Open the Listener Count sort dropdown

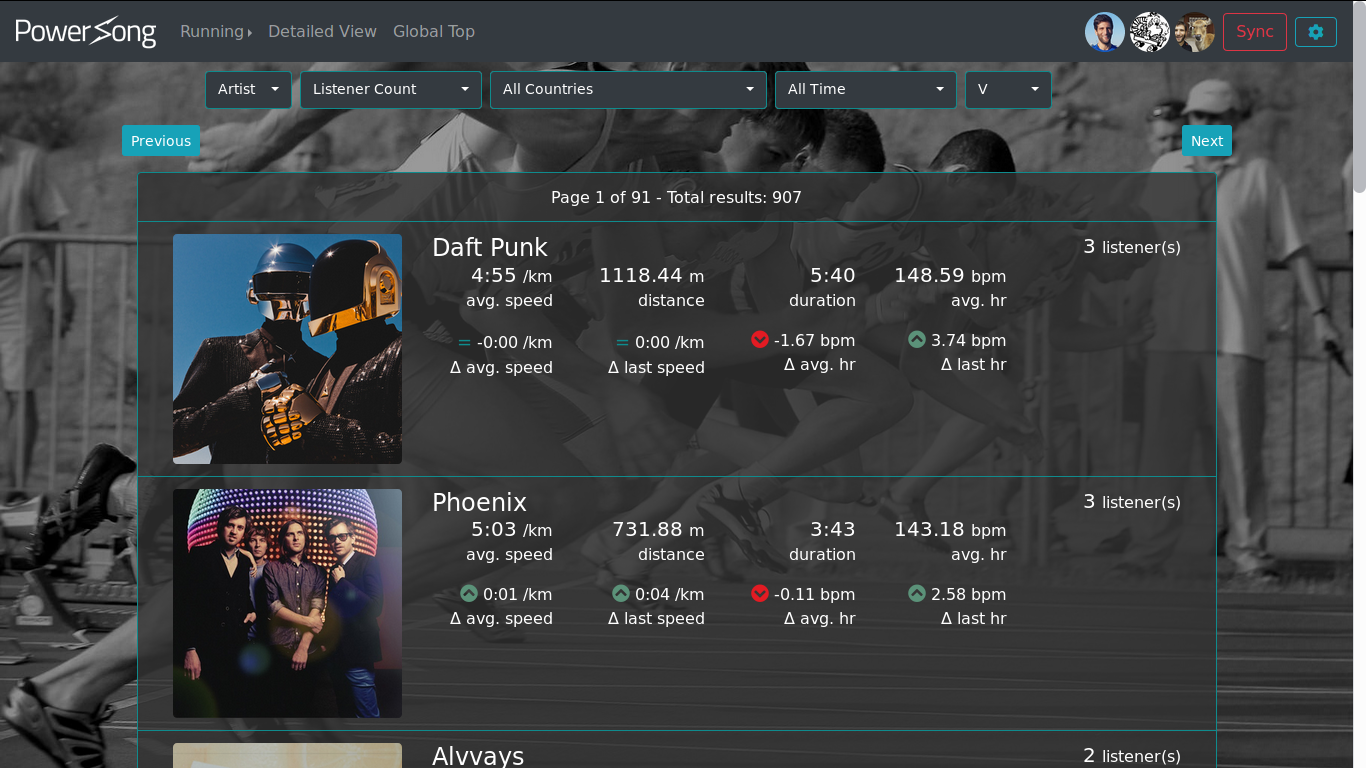[391, 89]
